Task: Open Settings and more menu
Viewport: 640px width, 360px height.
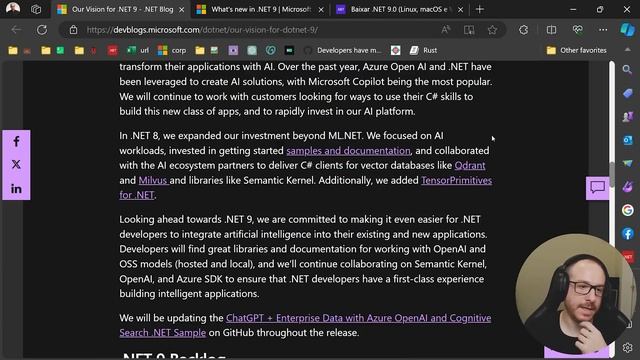Action: coord(603,30)
